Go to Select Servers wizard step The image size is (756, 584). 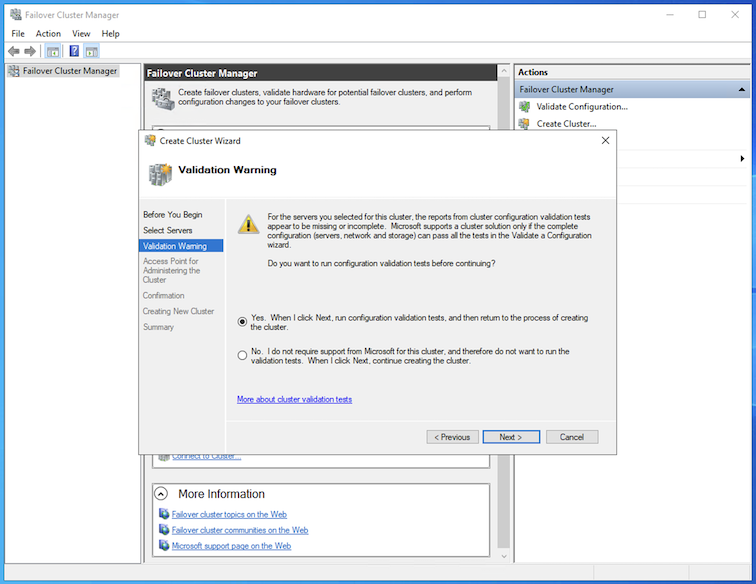[167, 231]
